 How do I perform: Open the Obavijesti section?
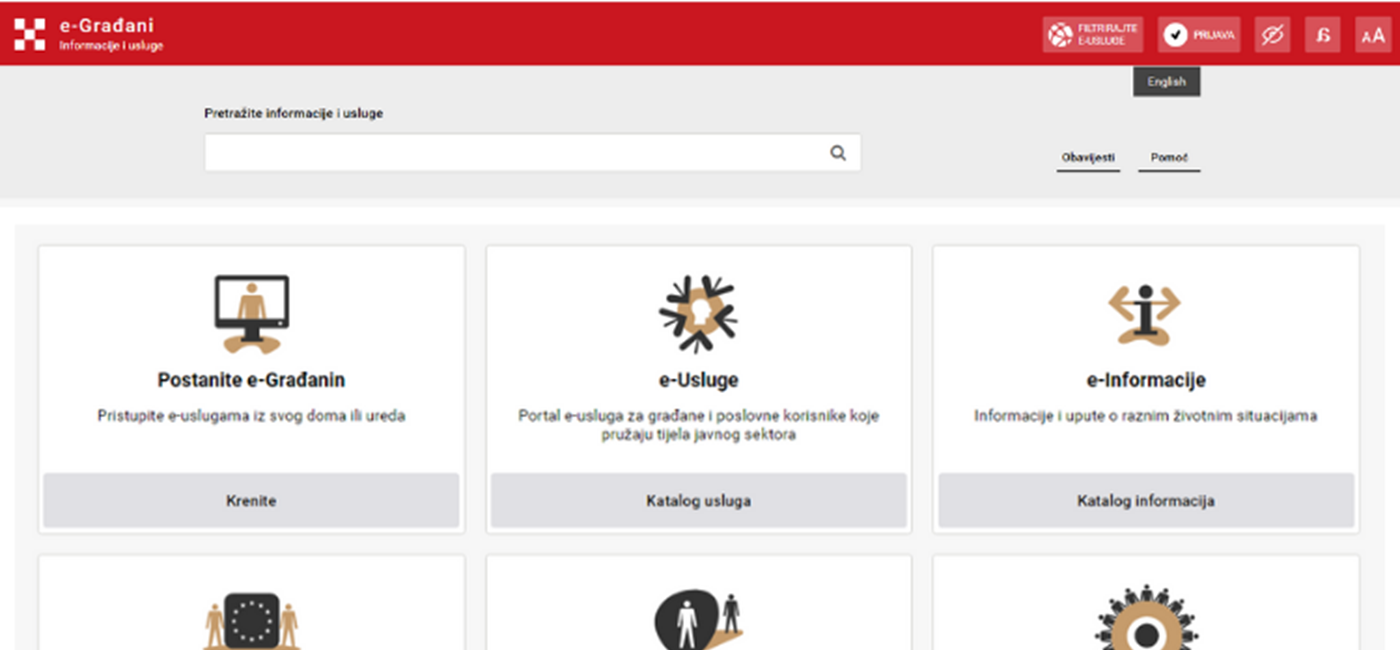coord(1087,156)
